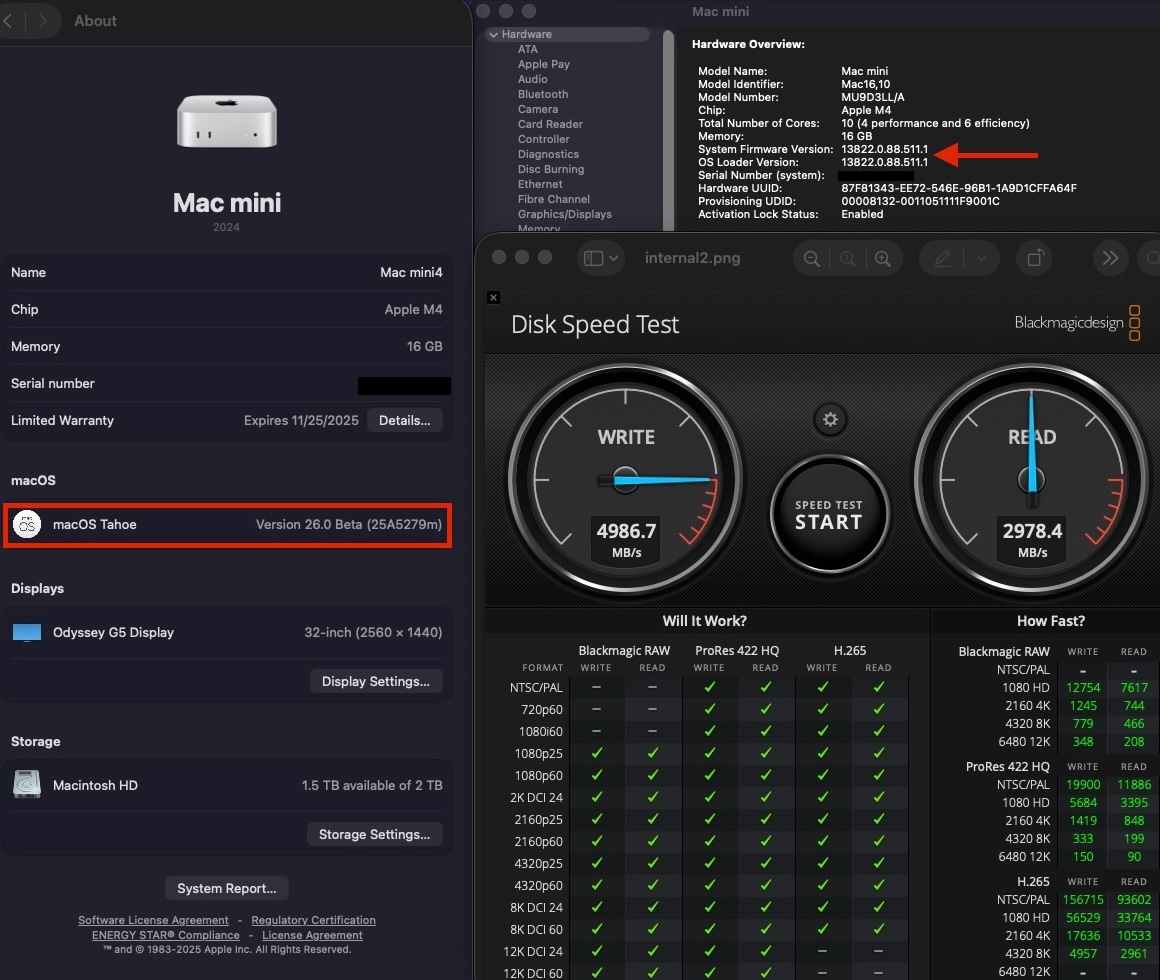Select Ethernet in Hardware list
This screenshot has height=980, width=1160.
click(x=540, y=184)
